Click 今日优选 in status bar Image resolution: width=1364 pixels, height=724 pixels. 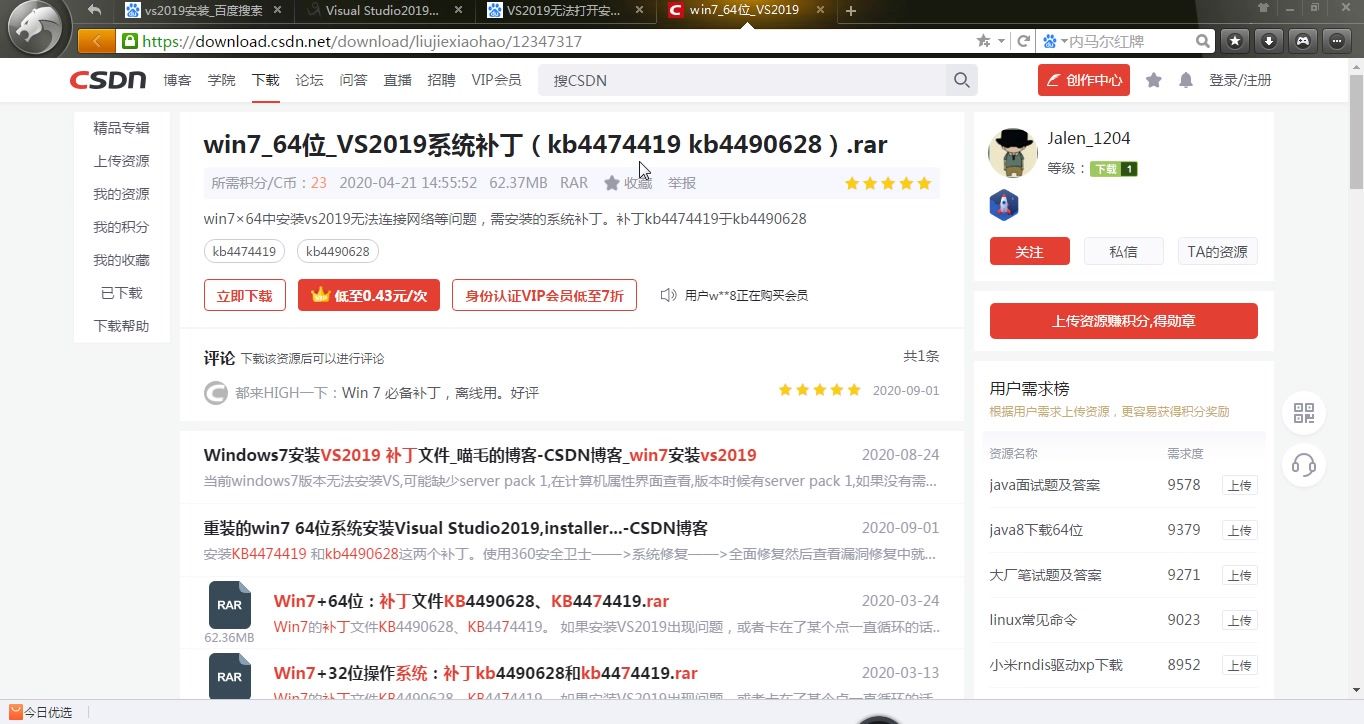coord(40,713)
